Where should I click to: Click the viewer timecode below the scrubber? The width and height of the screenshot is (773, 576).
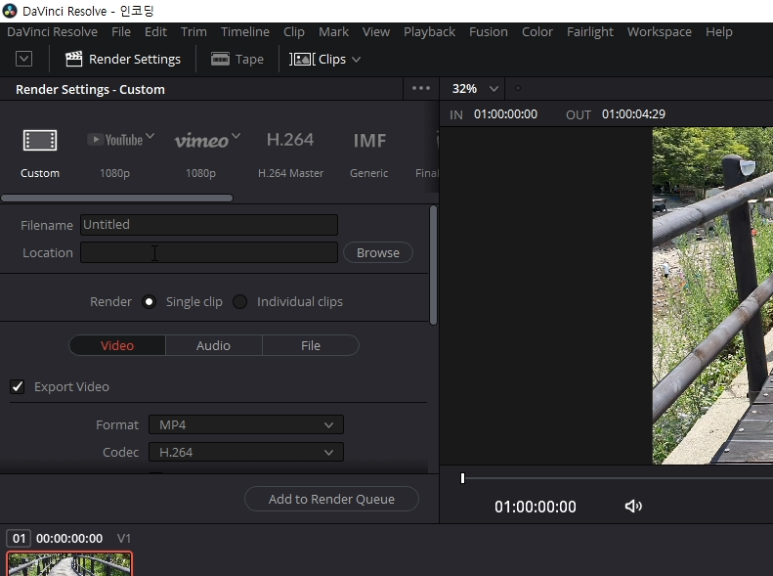pyautogui.click(x=535, y=507)
